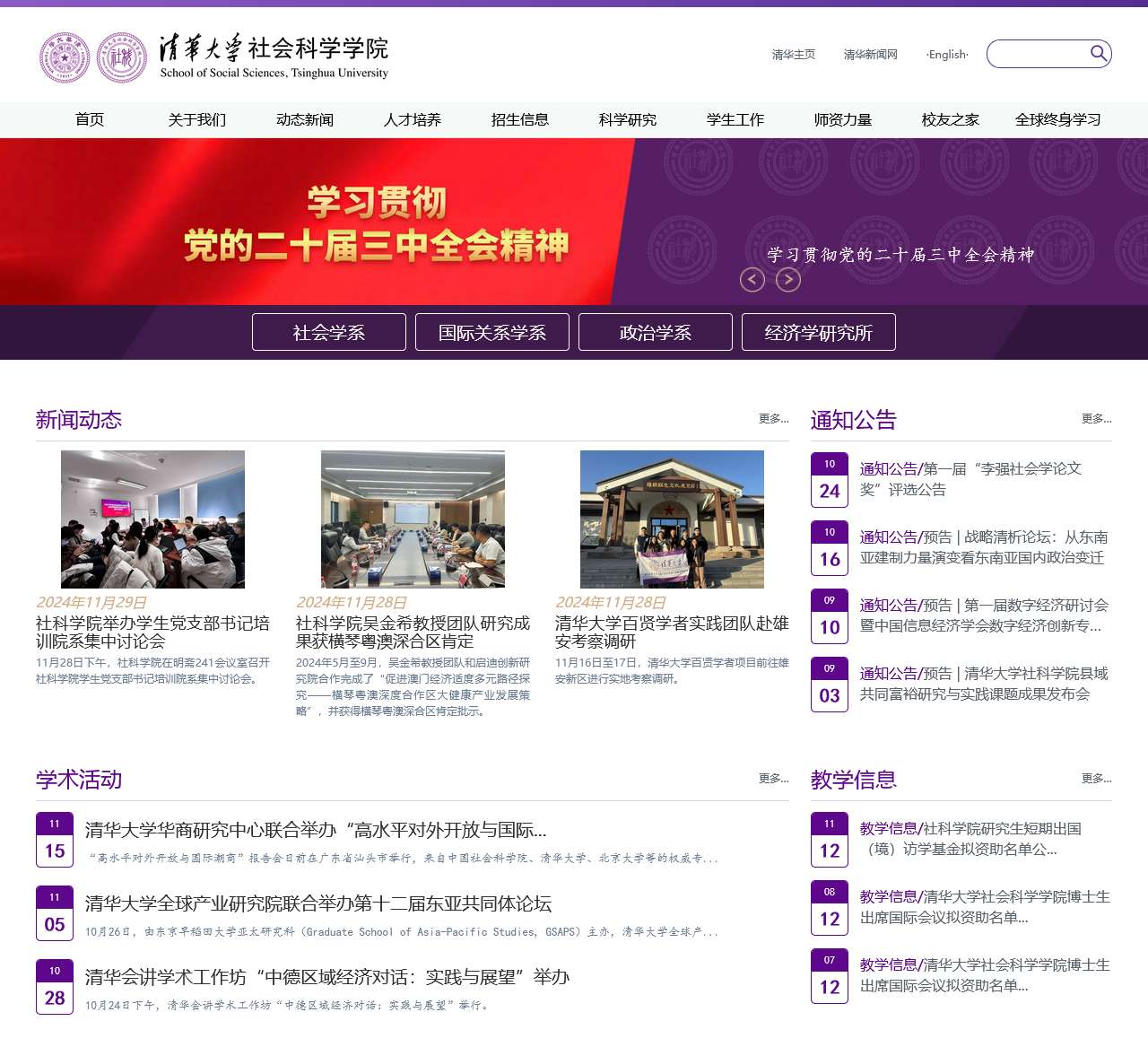Viewport: 1148px width, 1047px height.
Task: Open 更多 link for 教学信息
Action: [x=1097, y=779]
